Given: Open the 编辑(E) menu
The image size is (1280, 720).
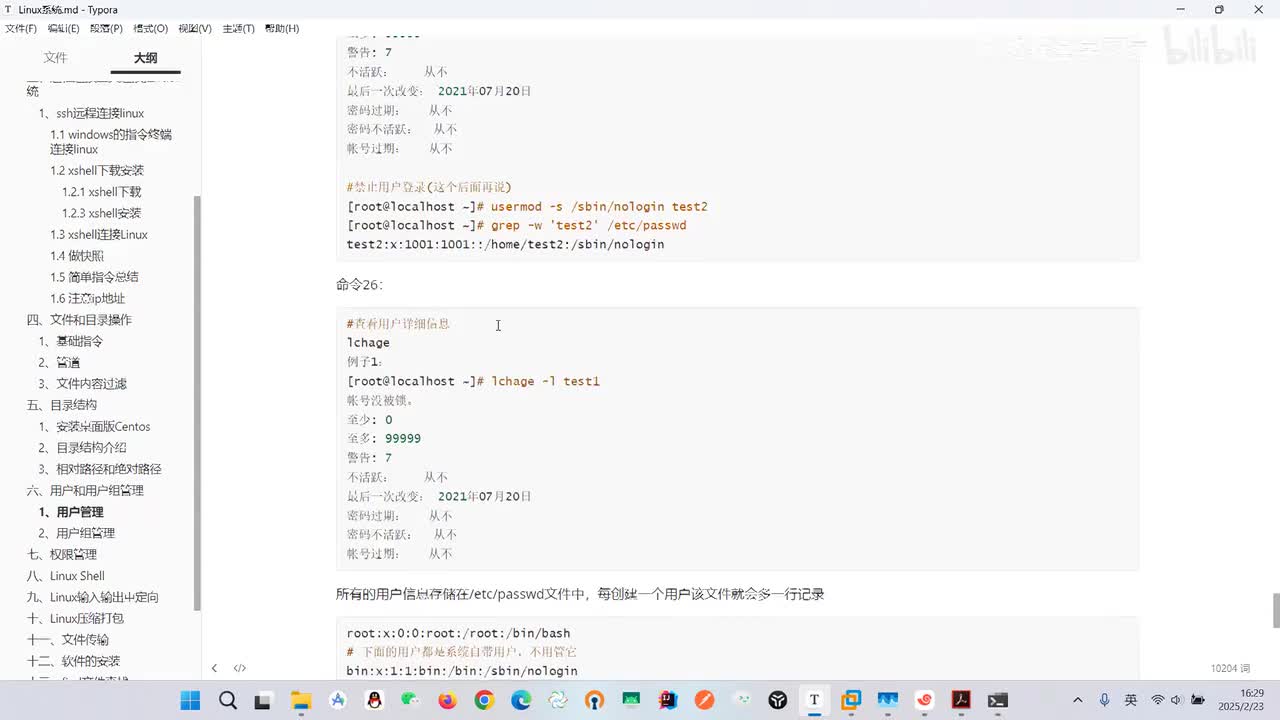Looking at the screenshot, I should click(x=63, y=28).
